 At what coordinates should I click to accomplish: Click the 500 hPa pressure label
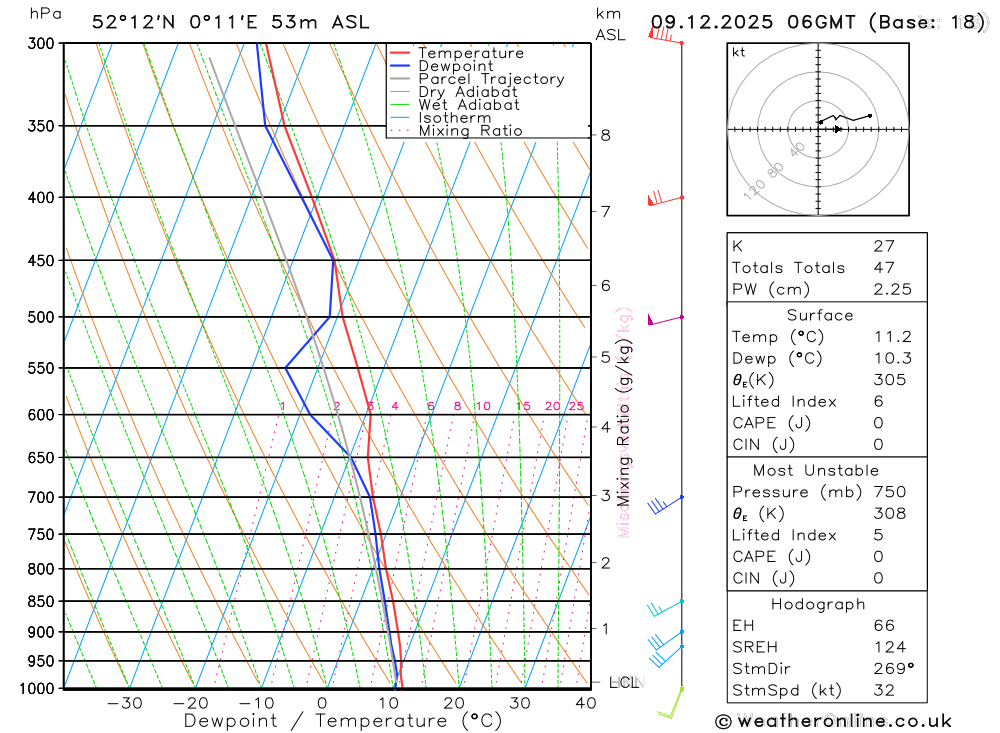pyautogui.click(x=41, y=318)
